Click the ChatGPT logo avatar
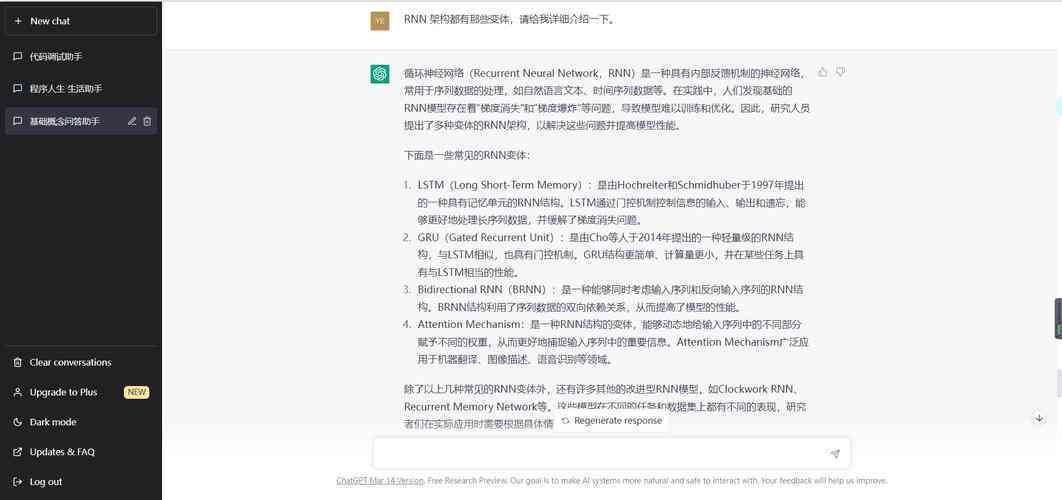Screen dimensions: 1062x500 [x=380, y=74]
